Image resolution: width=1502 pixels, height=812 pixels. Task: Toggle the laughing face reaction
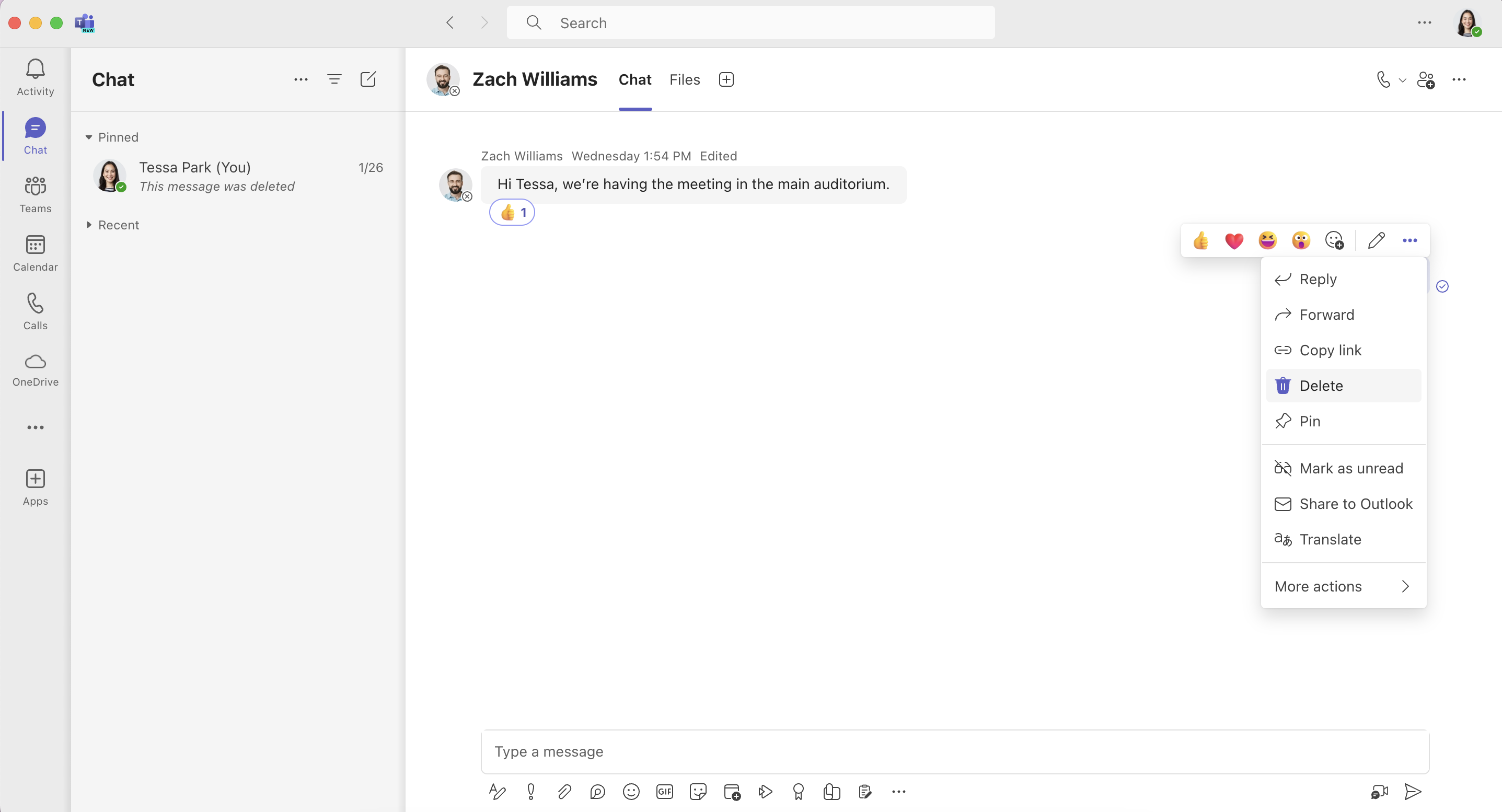tap(1267, 240)
